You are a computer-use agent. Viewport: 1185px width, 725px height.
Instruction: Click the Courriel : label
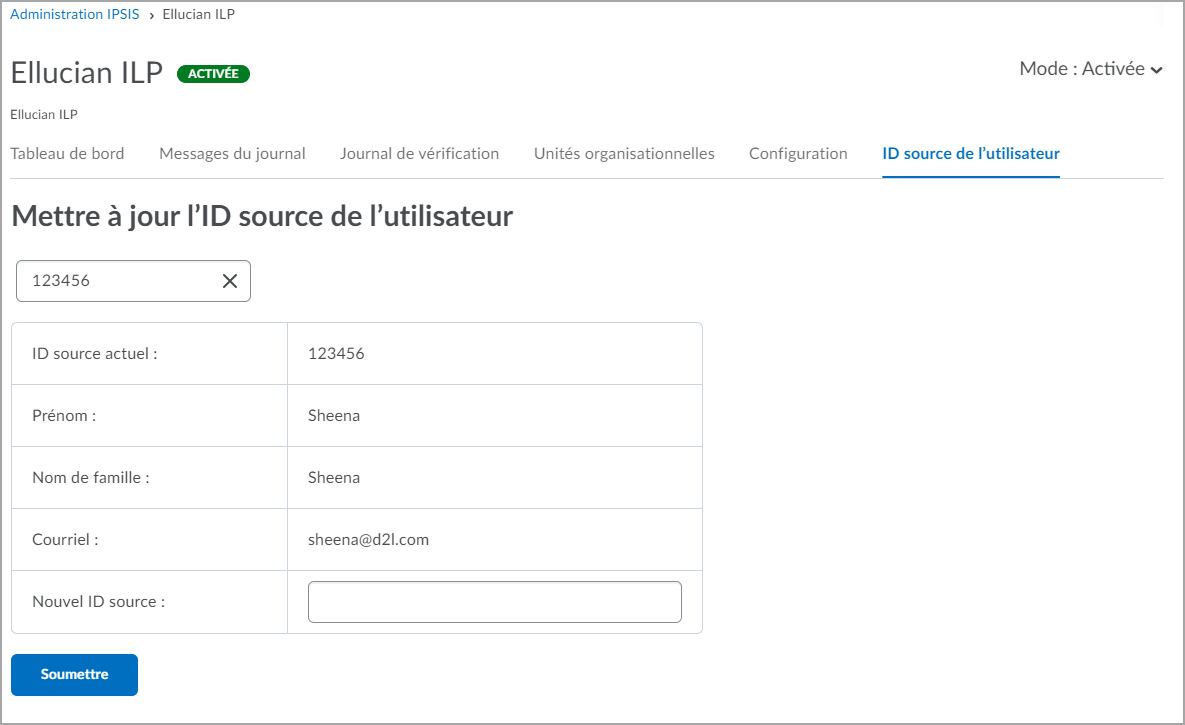pos(65,540)
